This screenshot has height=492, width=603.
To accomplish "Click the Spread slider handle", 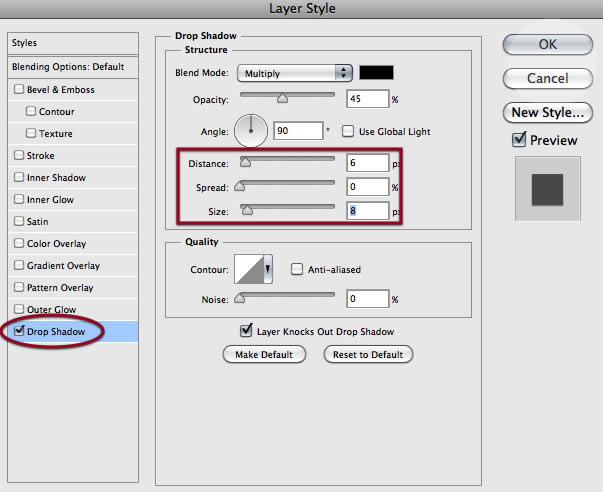I will 240,186.
